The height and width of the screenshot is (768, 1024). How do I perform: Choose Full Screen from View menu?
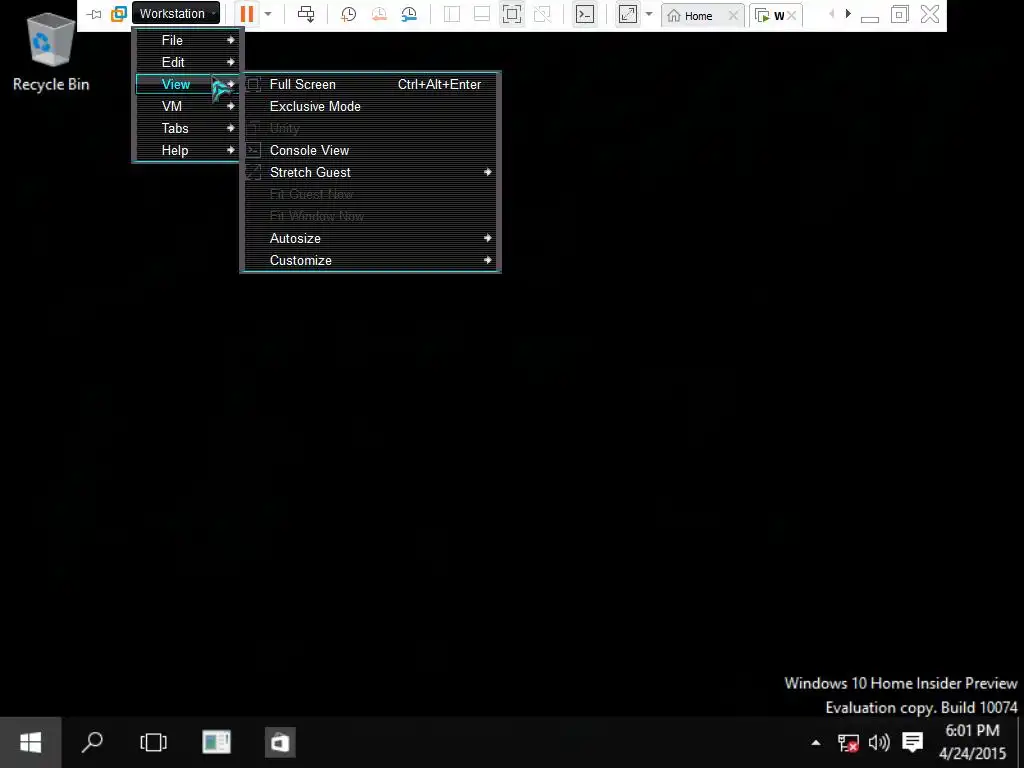click(370, 84)
